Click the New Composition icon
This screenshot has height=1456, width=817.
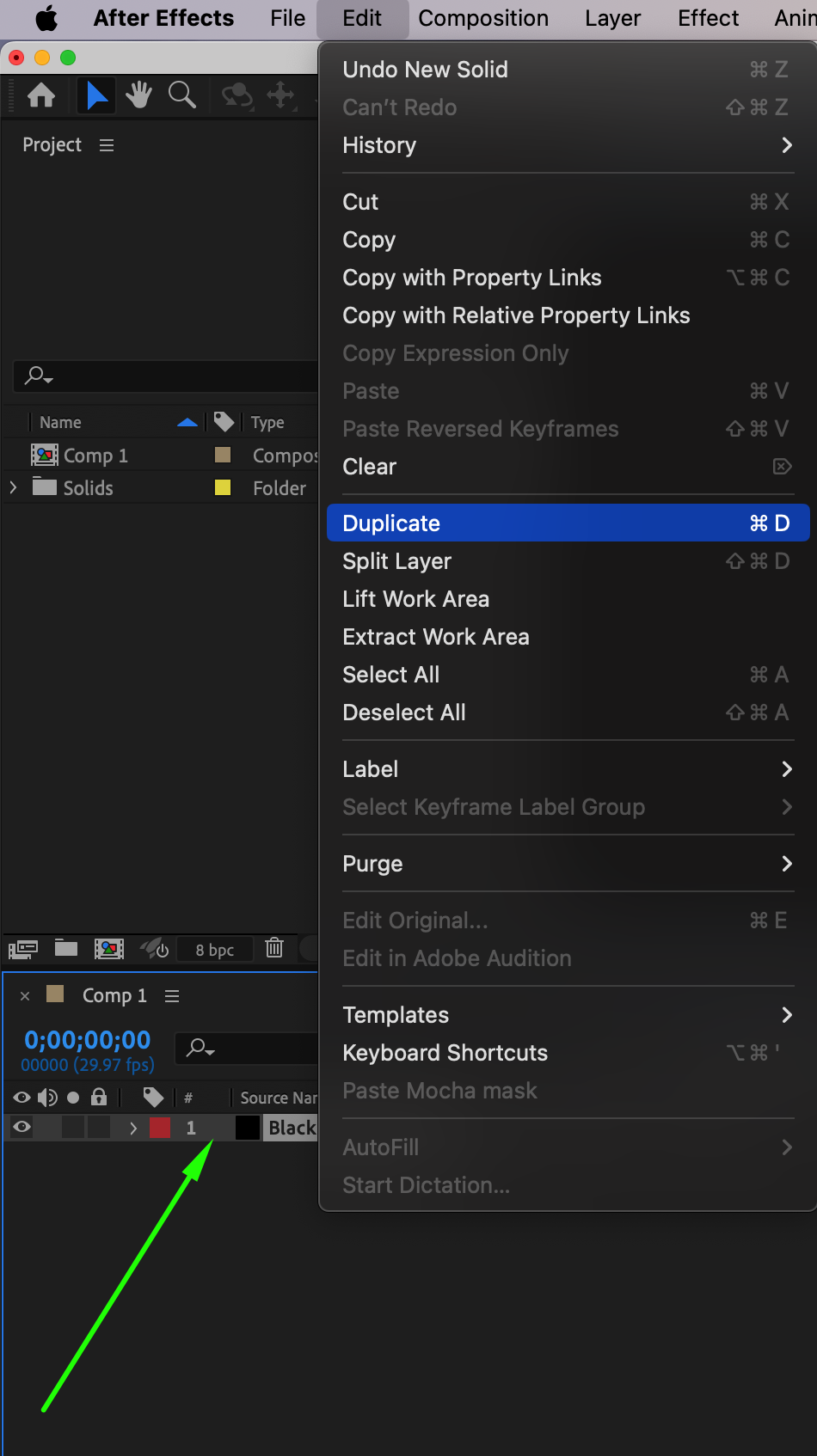tap(109, 949)
